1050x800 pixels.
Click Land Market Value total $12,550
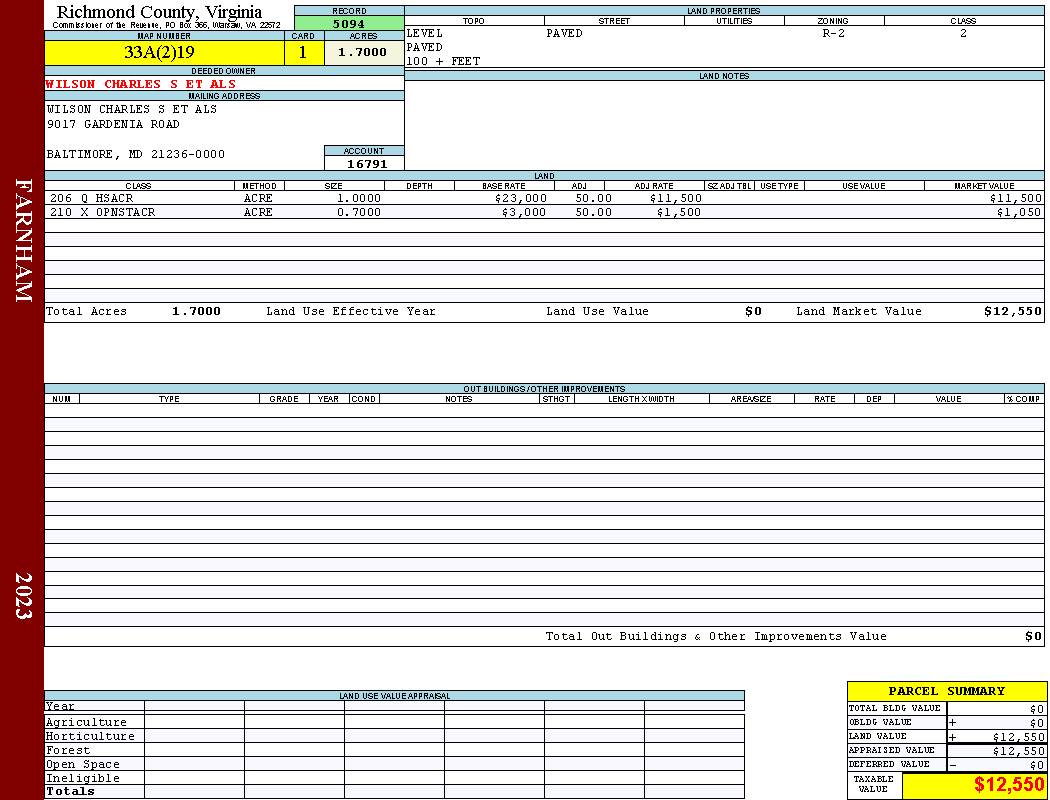(1013, 311)
